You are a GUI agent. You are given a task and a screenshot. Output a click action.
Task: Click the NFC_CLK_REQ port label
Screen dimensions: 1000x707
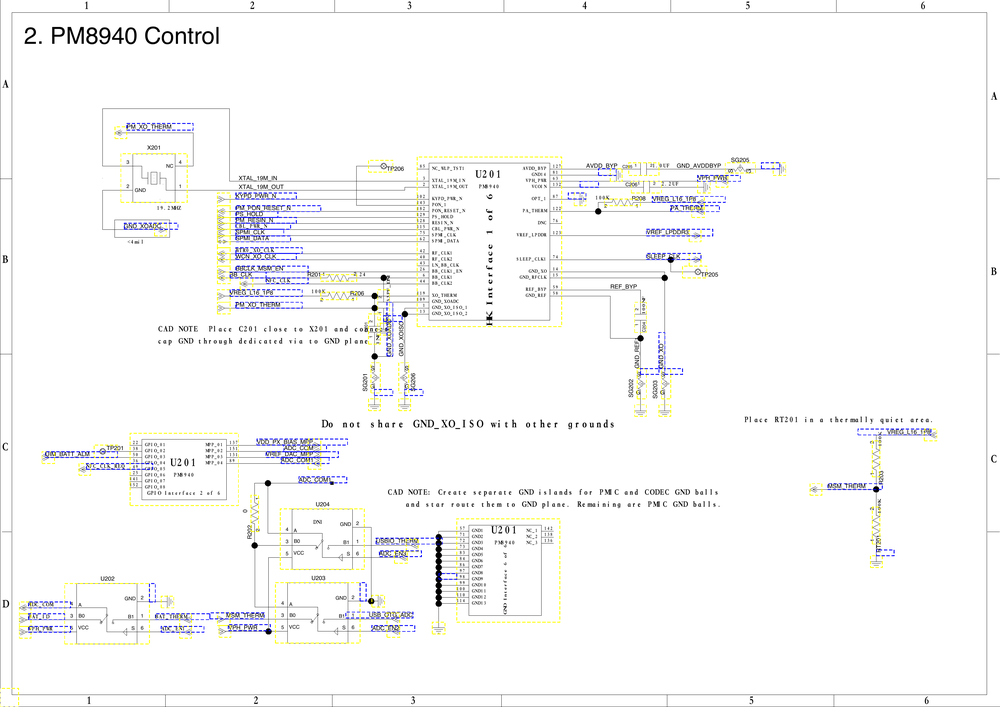click(x=105, y=466)
